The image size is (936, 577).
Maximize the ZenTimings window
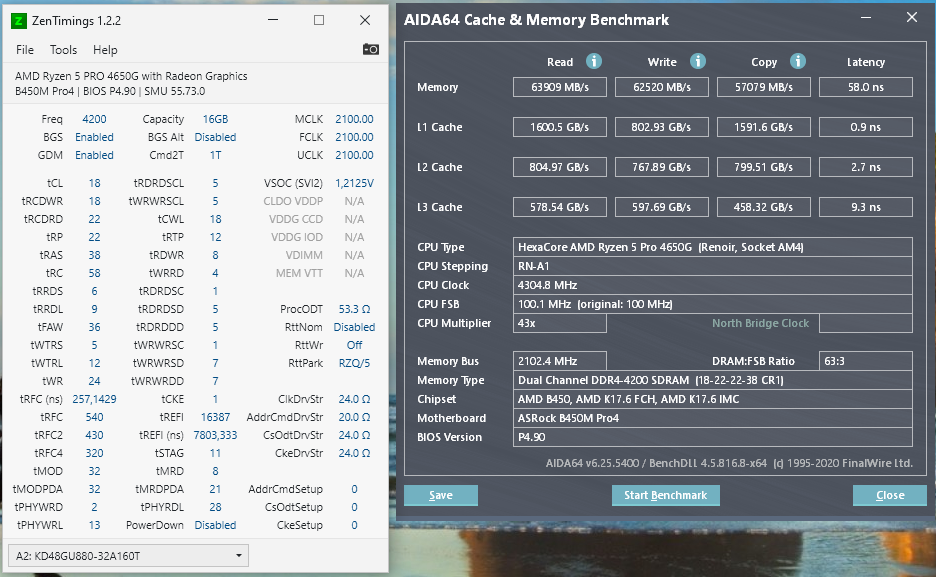(x=319, y=20)
